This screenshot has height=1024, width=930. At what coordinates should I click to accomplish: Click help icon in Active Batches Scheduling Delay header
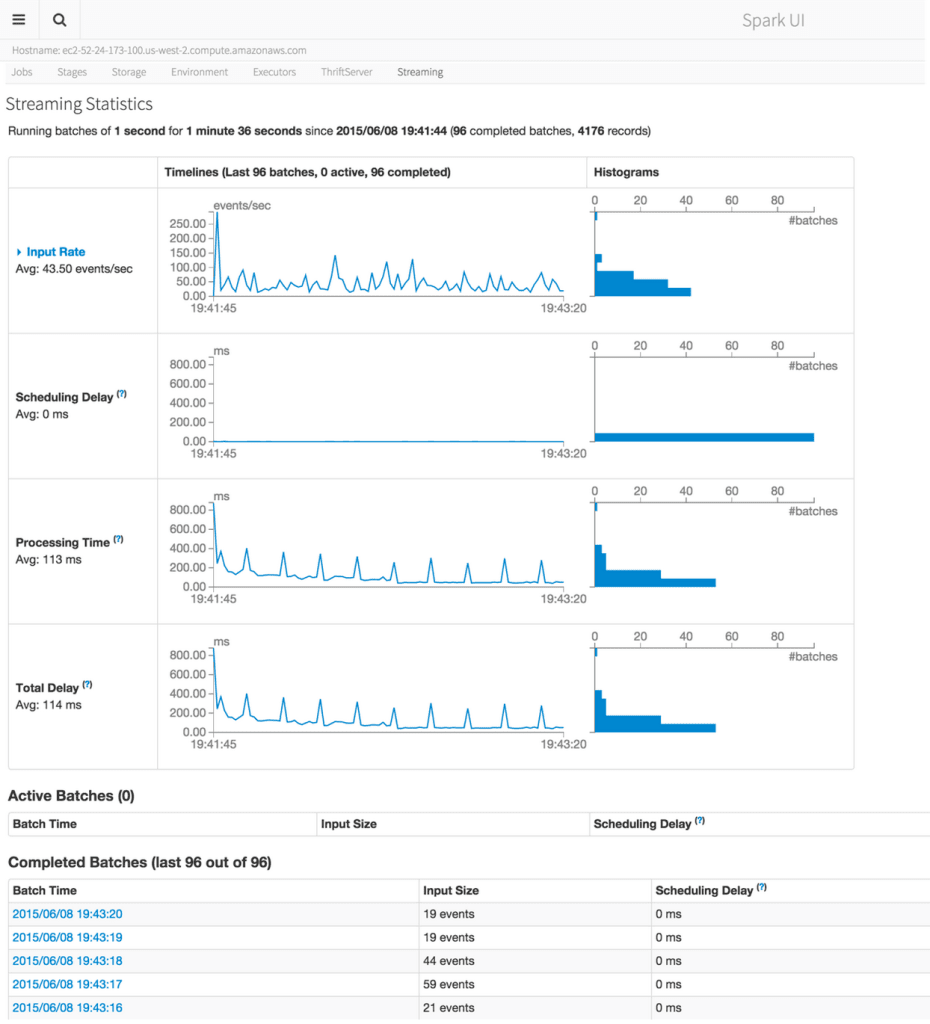[x=700, y=821]
